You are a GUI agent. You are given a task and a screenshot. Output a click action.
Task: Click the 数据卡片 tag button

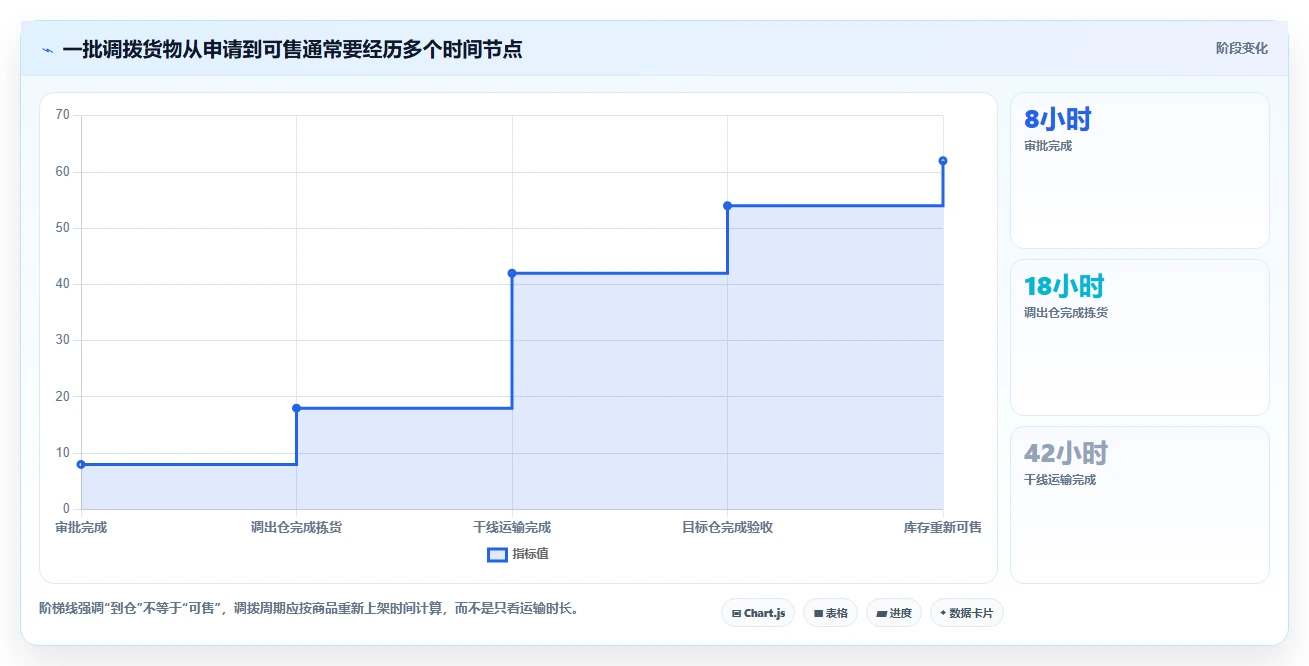pyautogui.click(x=966, y=613)
